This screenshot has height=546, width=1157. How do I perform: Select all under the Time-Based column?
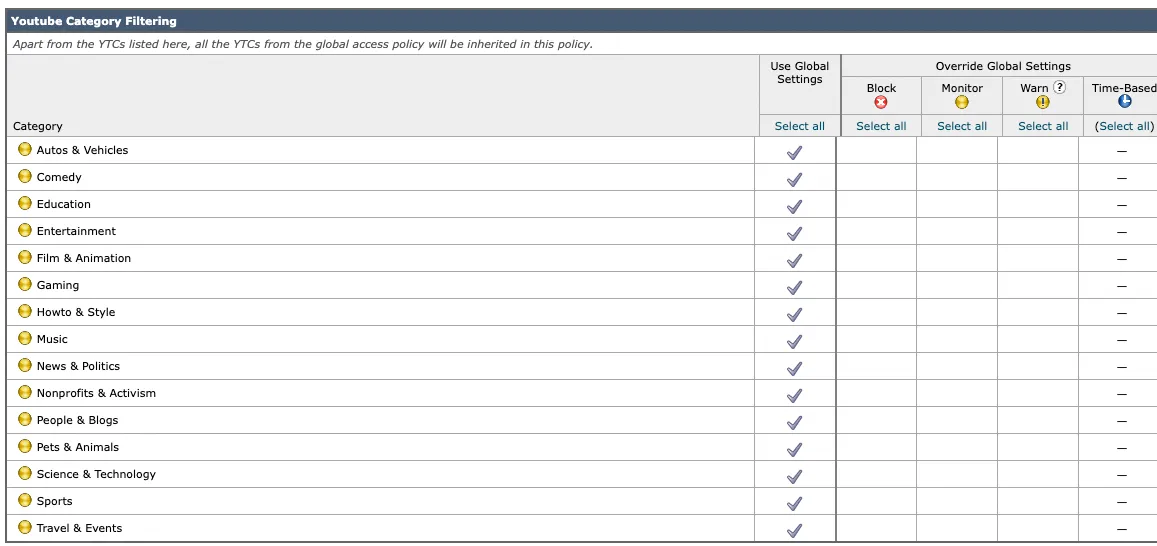click(x=1124, y=126)
